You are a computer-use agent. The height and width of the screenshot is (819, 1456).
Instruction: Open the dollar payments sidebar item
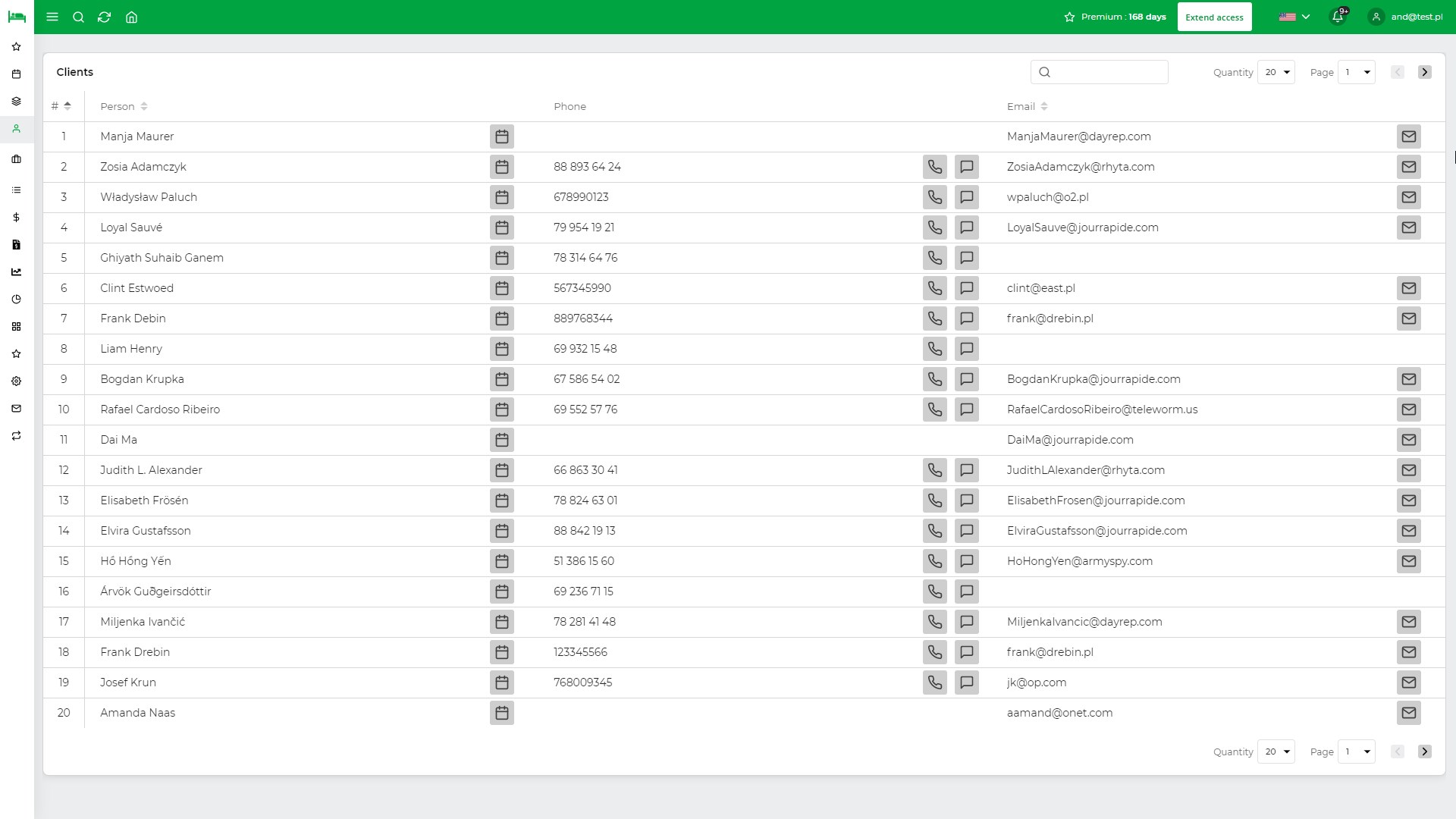point(16,218)
